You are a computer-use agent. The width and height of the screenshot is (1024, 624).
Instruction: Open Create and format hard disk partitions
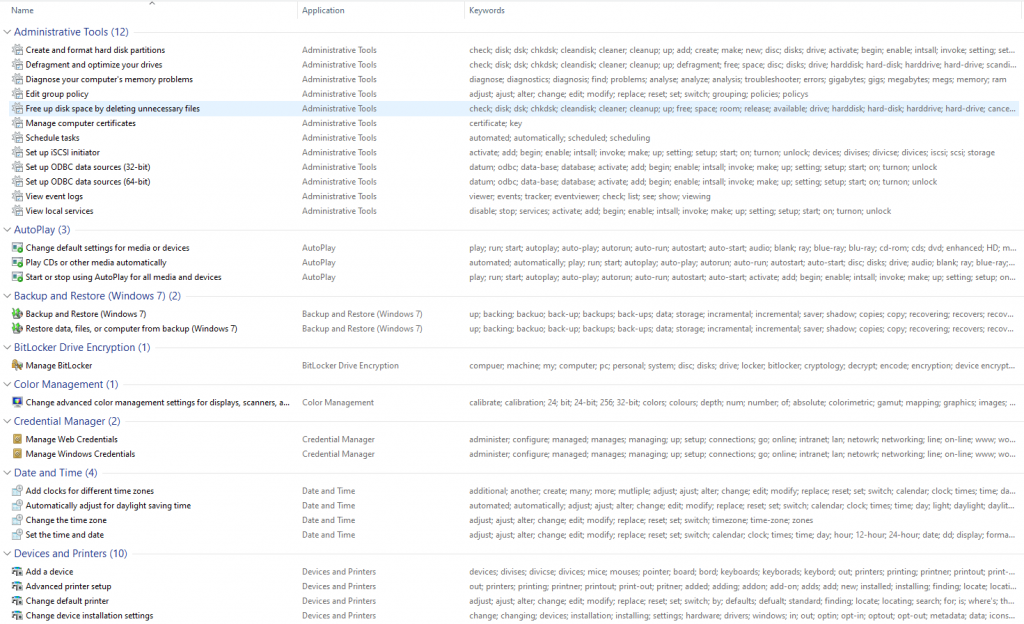click(x=95, y=50)
